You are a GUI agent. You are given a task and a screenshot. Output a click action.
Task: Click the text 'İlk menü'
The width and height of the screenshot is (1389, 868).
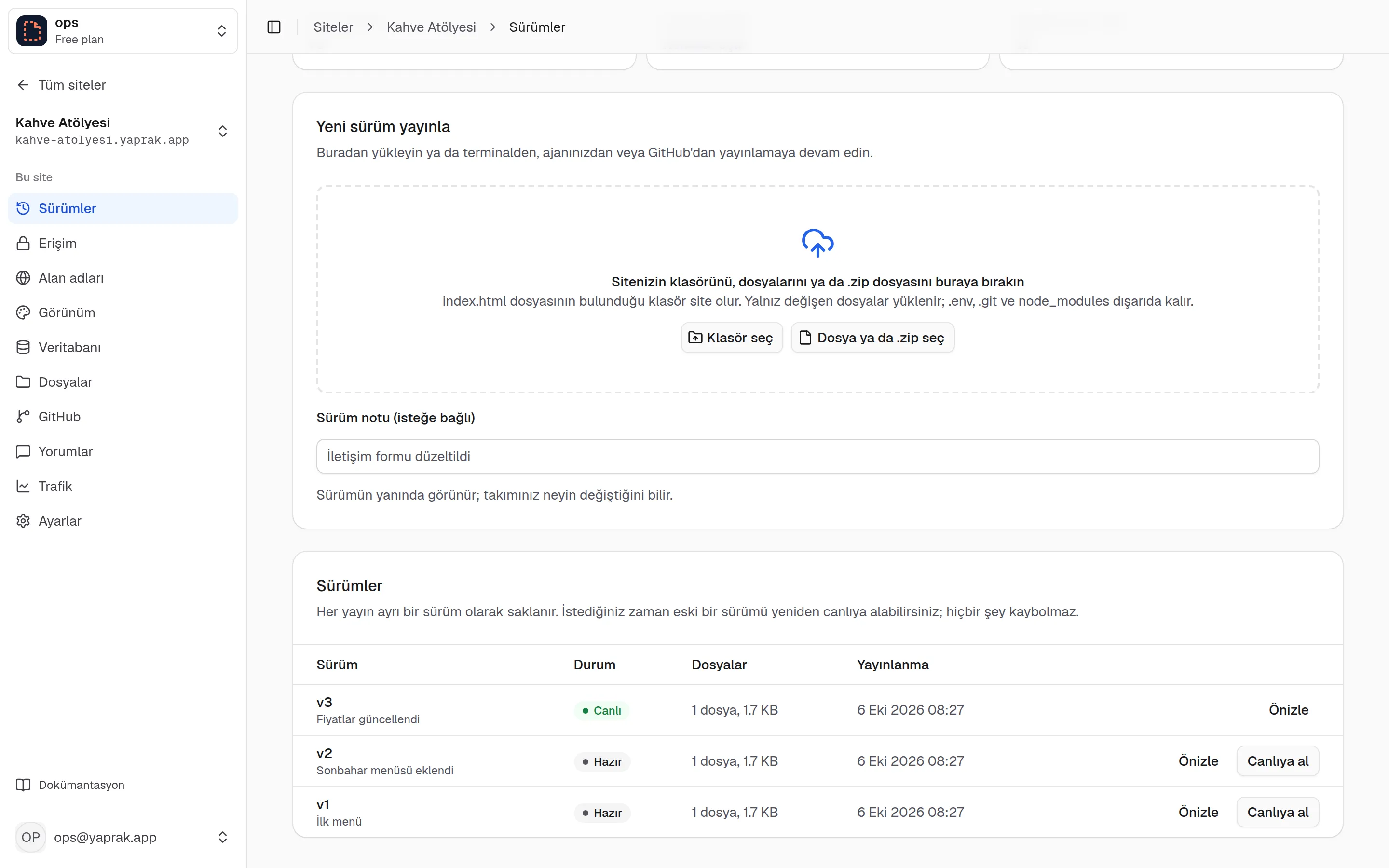click(339, 822)
